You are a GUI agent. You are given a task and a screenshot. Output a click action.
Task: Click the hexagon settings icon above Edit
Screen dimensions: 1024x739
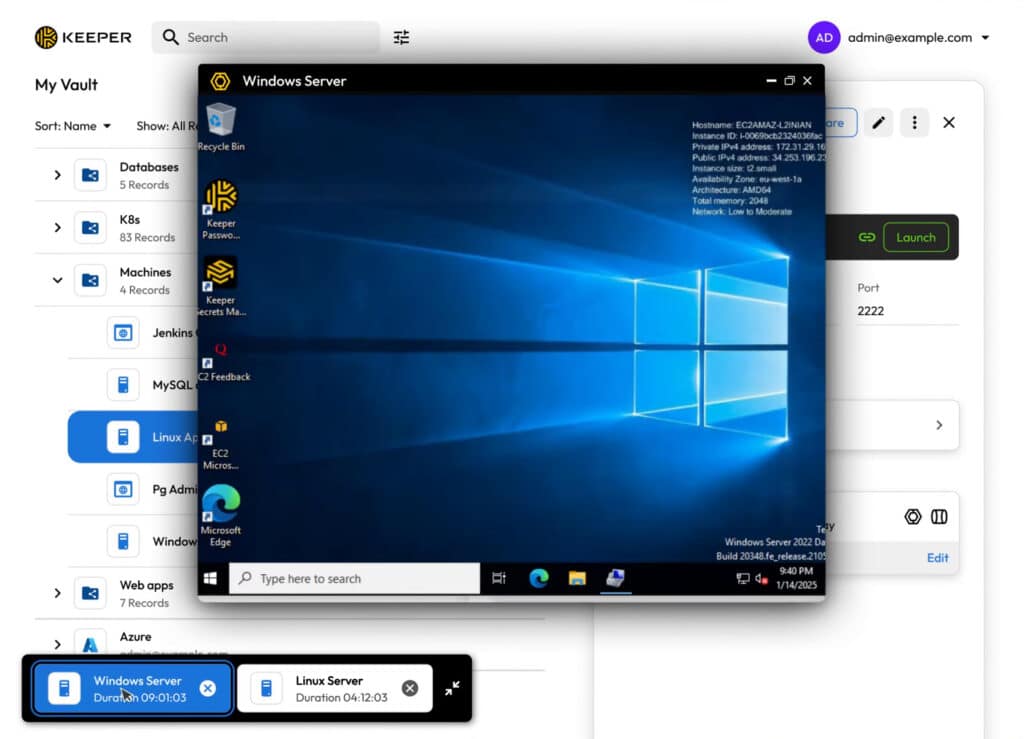tap(913, 516)
